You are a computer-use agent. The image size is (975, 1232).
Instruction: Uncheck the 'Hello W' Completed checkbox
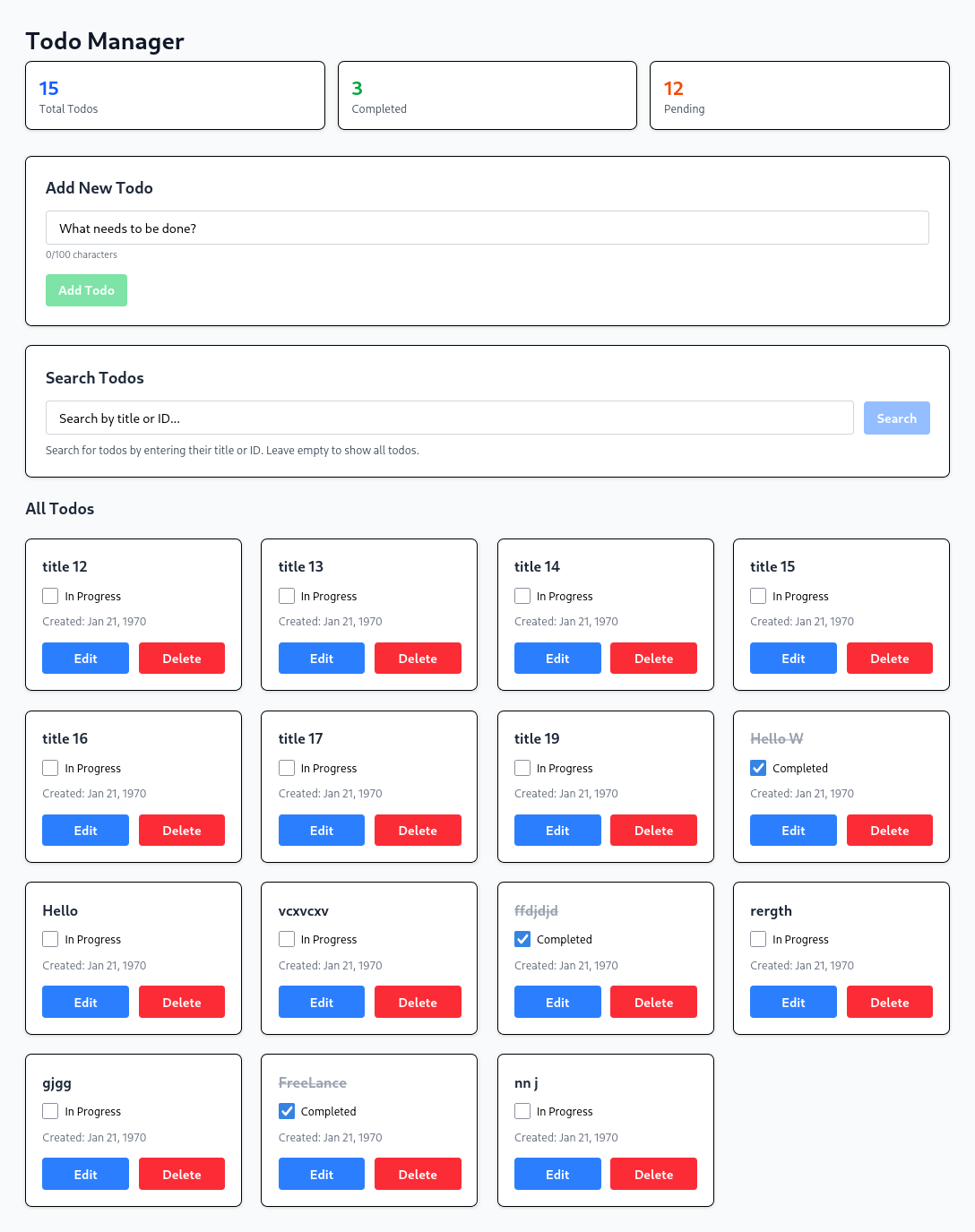[x=758, y=768]
